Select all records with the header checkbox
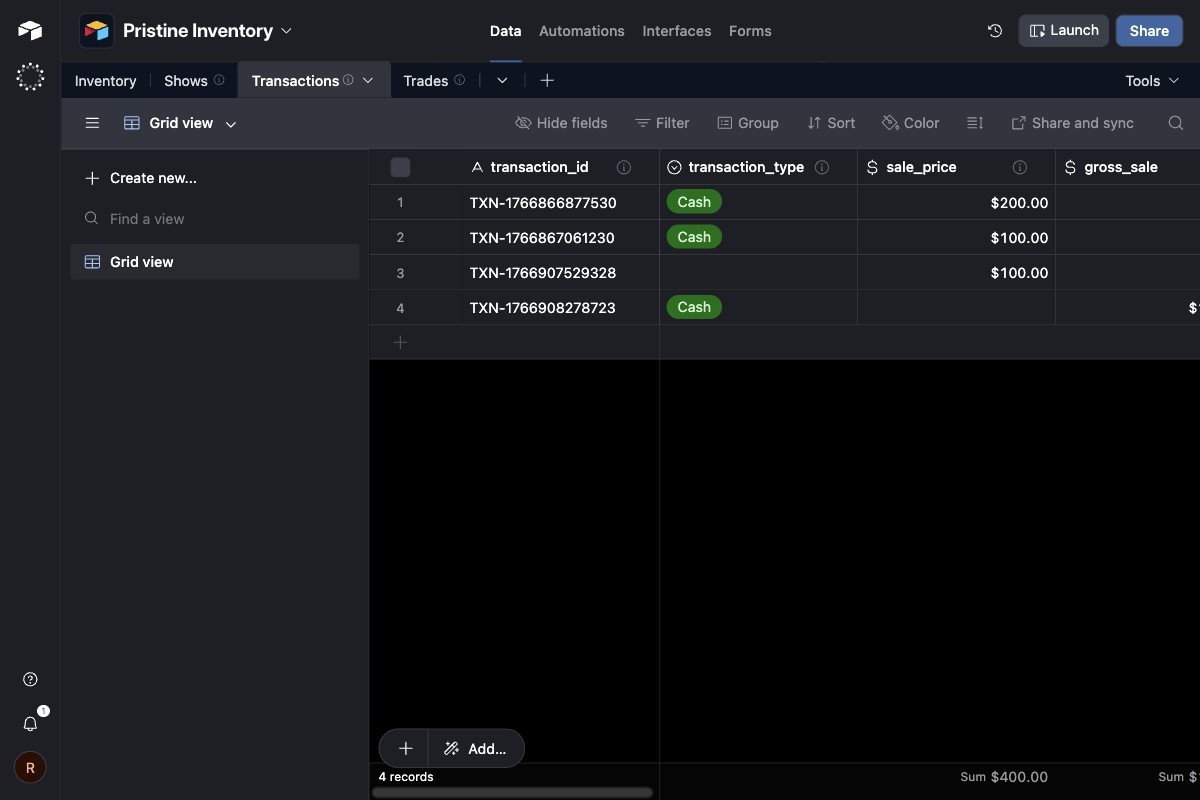This screenshot has height=800, width=1200. pos(400,167)
